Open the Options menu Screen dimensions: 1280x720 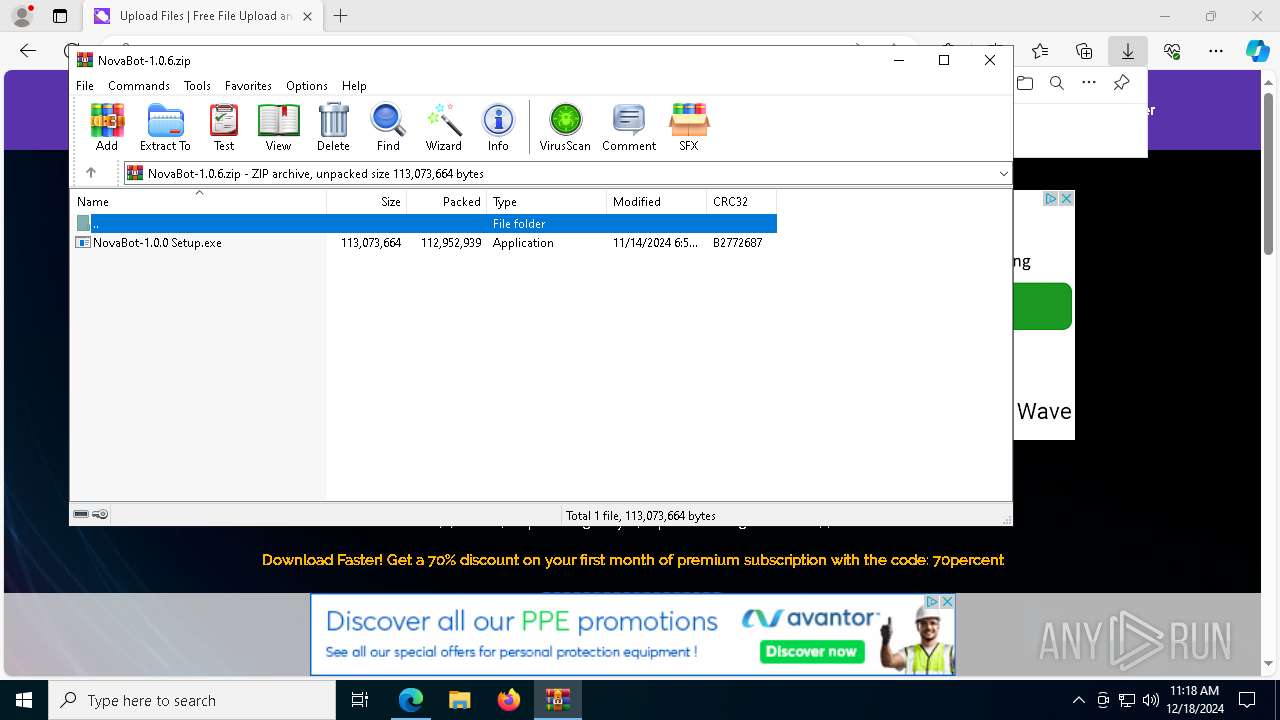307,86
